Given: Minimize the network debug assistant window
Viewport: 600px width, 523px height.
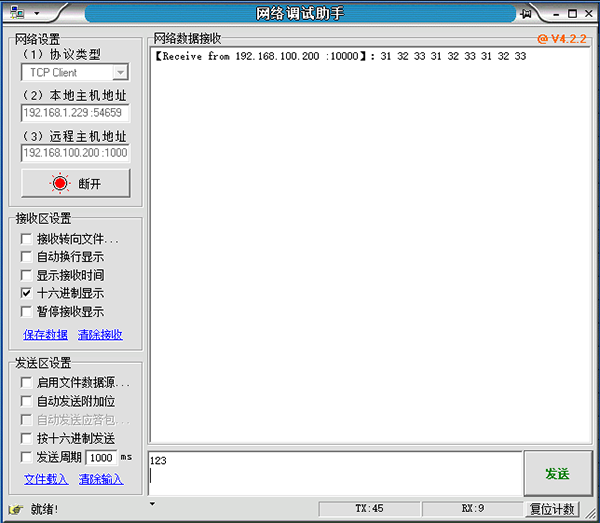Looking at the screenshot, I should click(555, 14).
